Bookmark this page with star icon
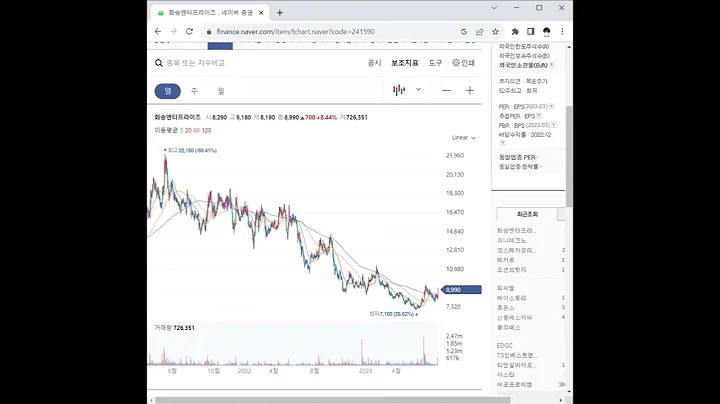The width and height of the screenshot is (720, 404). 495,32
